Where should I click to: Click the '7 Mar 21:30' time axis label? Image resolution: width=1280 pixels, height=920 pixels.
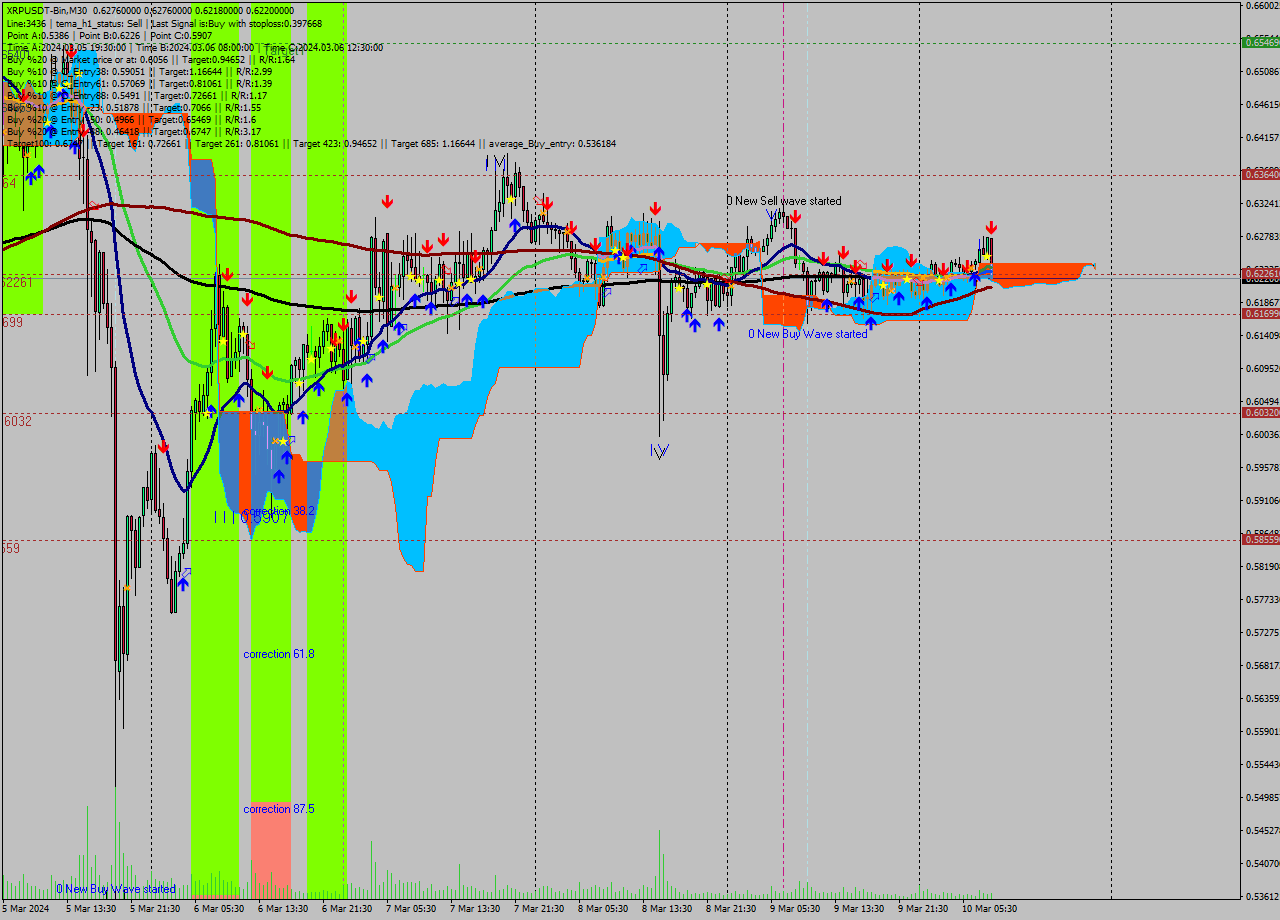coord(539,909)
